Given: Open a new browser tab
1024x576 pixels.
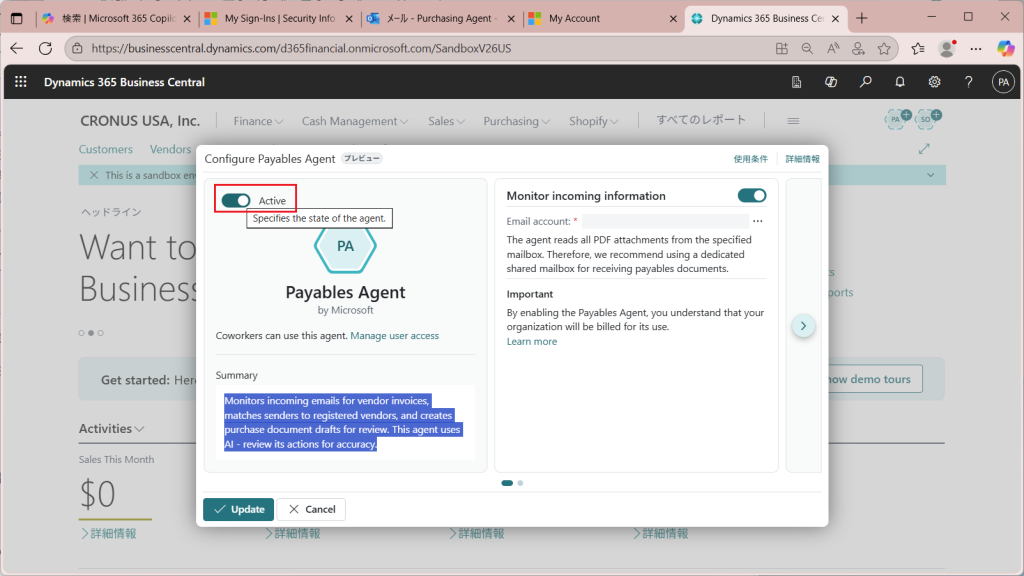Looking at the screenshot, I should click(x=862, y=18).
